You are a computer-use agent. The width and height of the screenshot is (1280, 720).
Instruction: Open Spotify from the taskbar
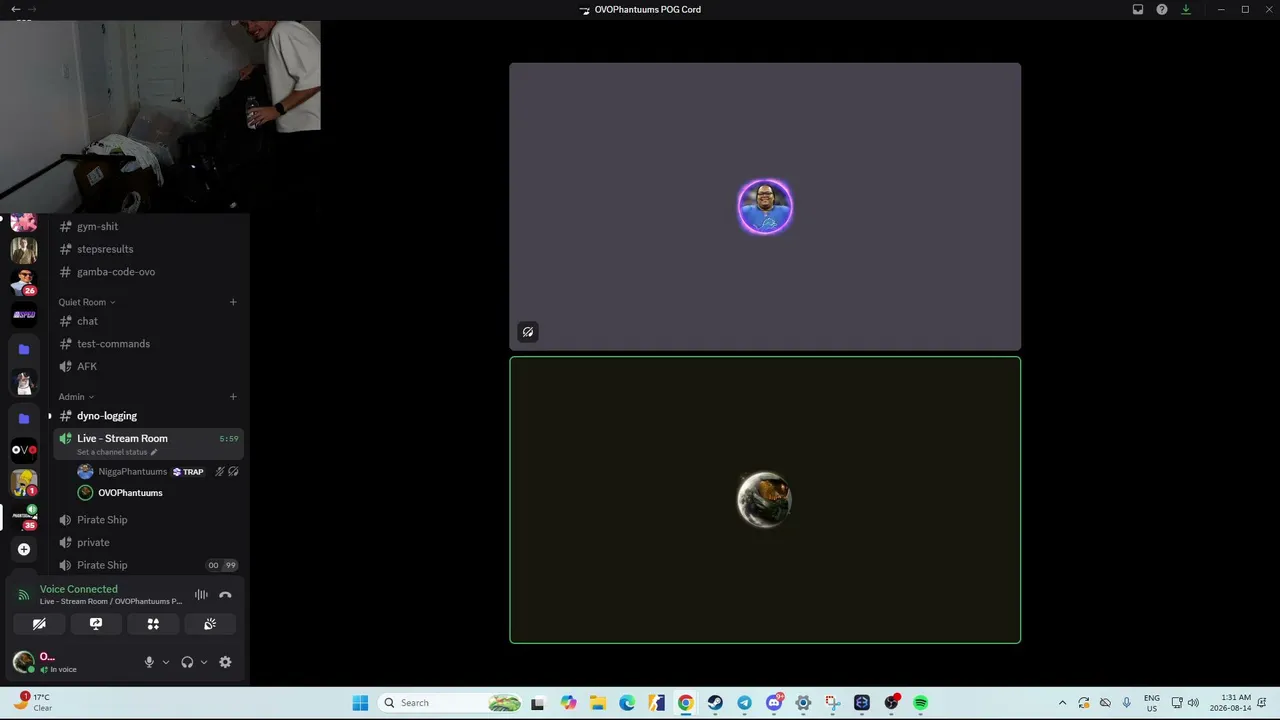(921, 703)
